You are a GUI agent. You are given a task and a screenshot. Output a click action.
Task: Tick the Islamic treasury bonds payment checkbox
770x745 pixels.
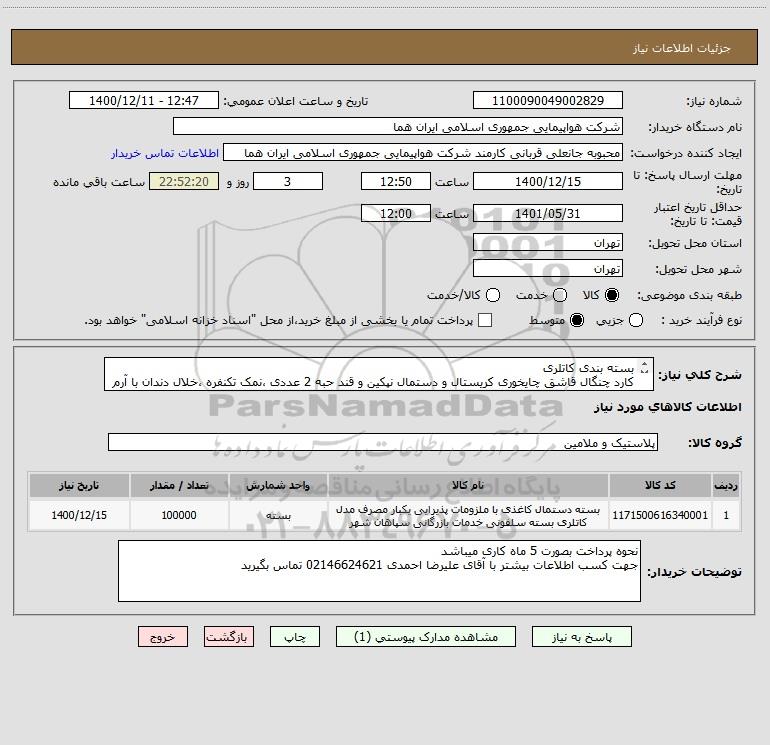pos(485,320)
